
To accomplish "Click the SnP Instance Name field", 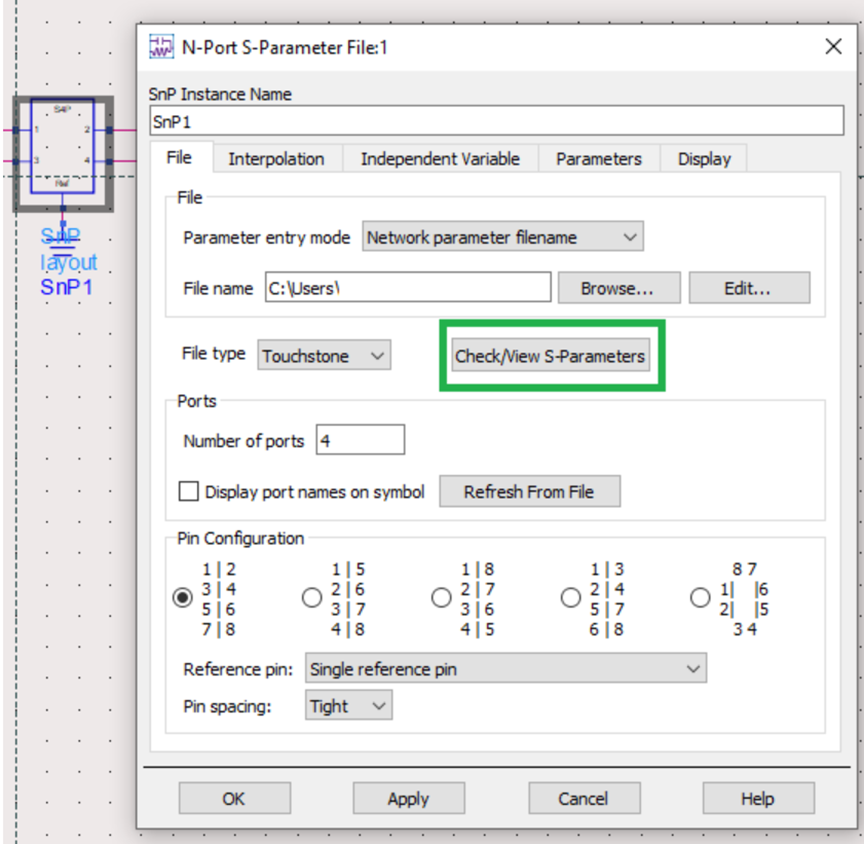I will 496,121.
